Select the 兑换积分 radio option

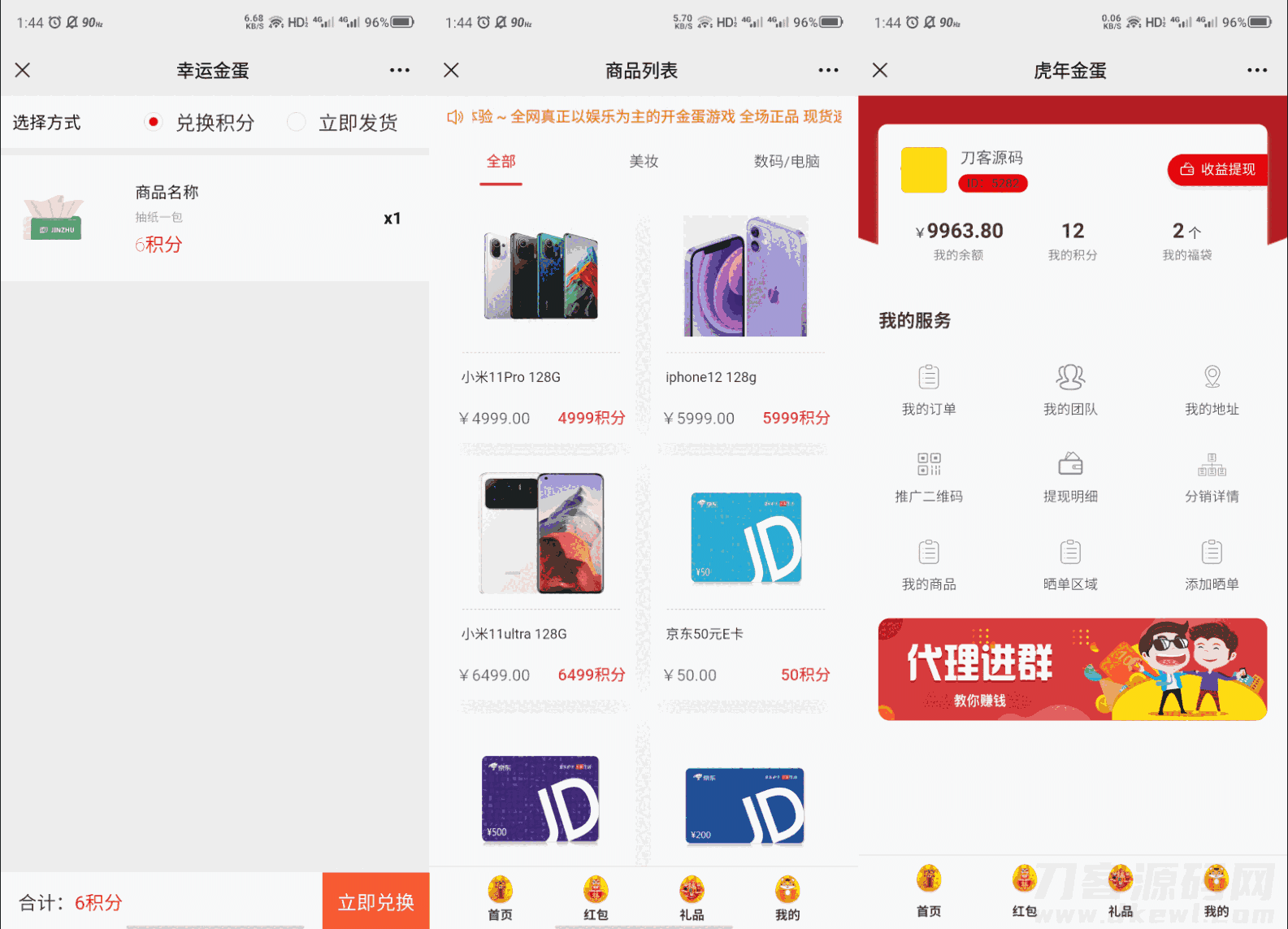[x=153, y=122]
